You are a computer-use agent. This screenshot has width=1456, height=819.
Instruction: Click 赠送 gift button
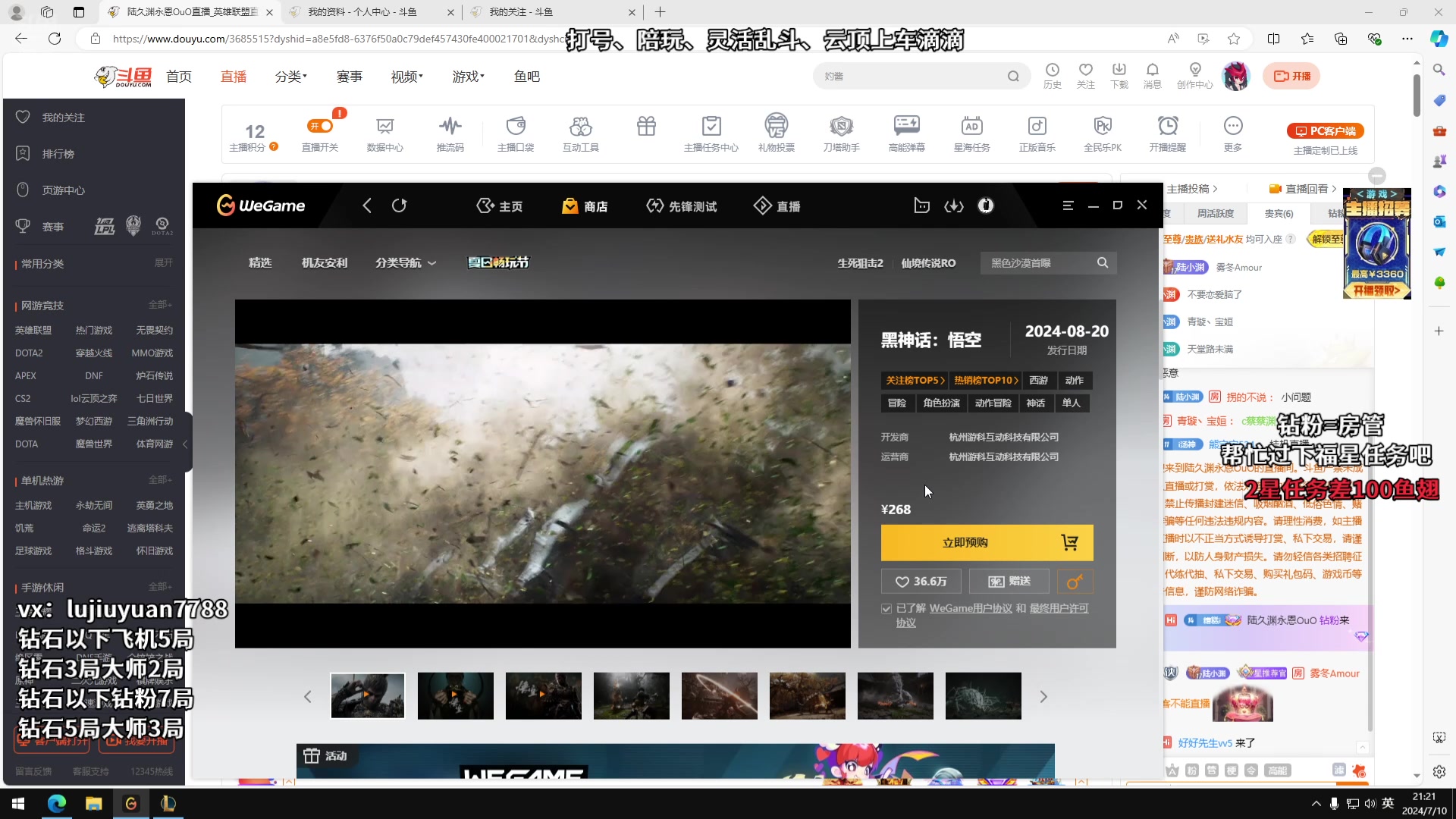point(1009,582)
